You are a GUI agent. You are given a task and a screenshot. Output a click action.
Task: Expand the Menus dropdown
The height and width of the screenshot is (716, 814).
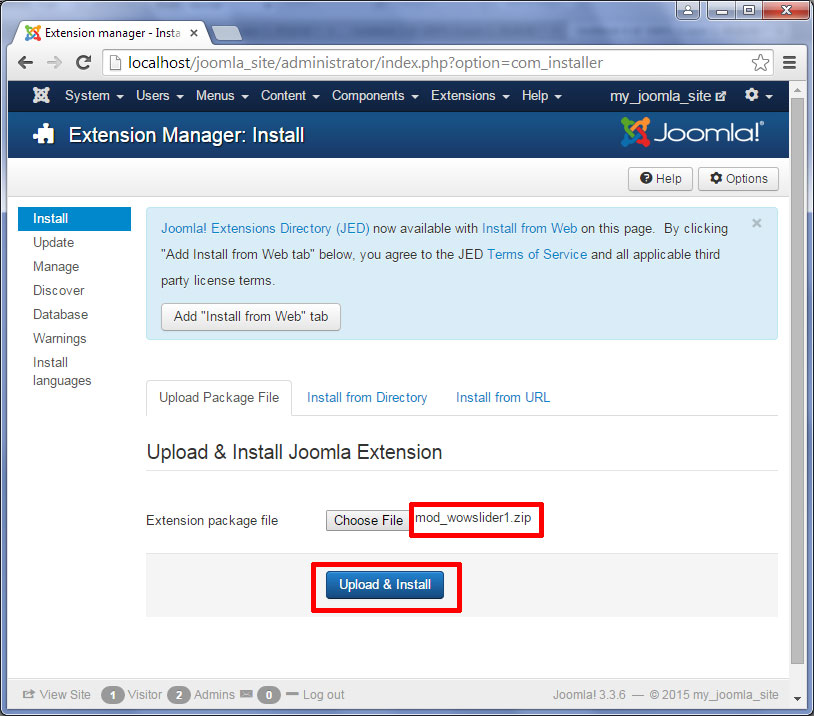[222, 96]
